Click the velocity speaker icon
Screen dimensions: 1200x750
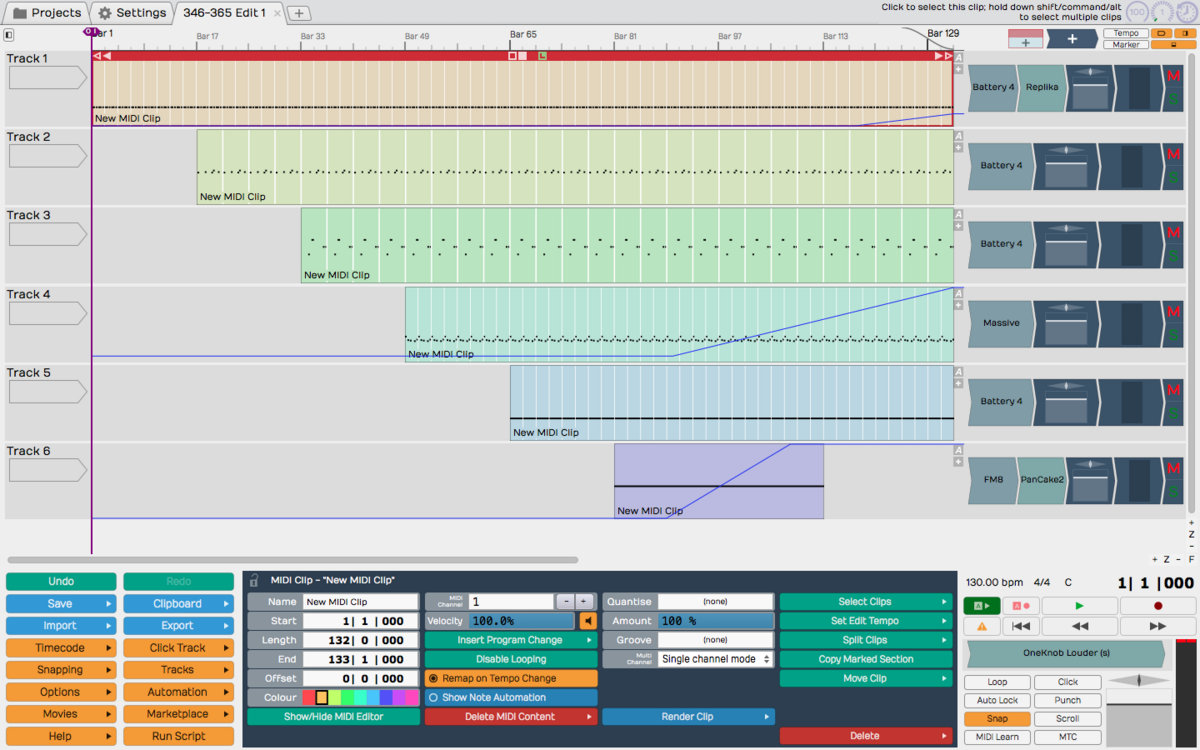coord(588,621)
